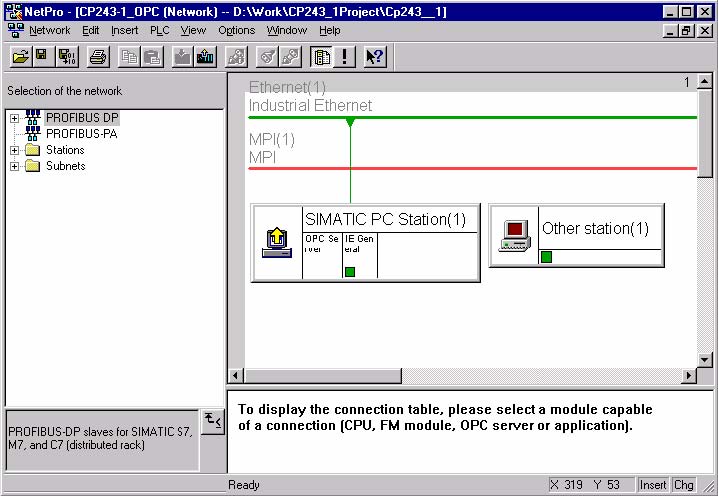Activate the What's This help pointer
Image resolution: width=718 pixels, height=496 pixels.
[375, 57]
